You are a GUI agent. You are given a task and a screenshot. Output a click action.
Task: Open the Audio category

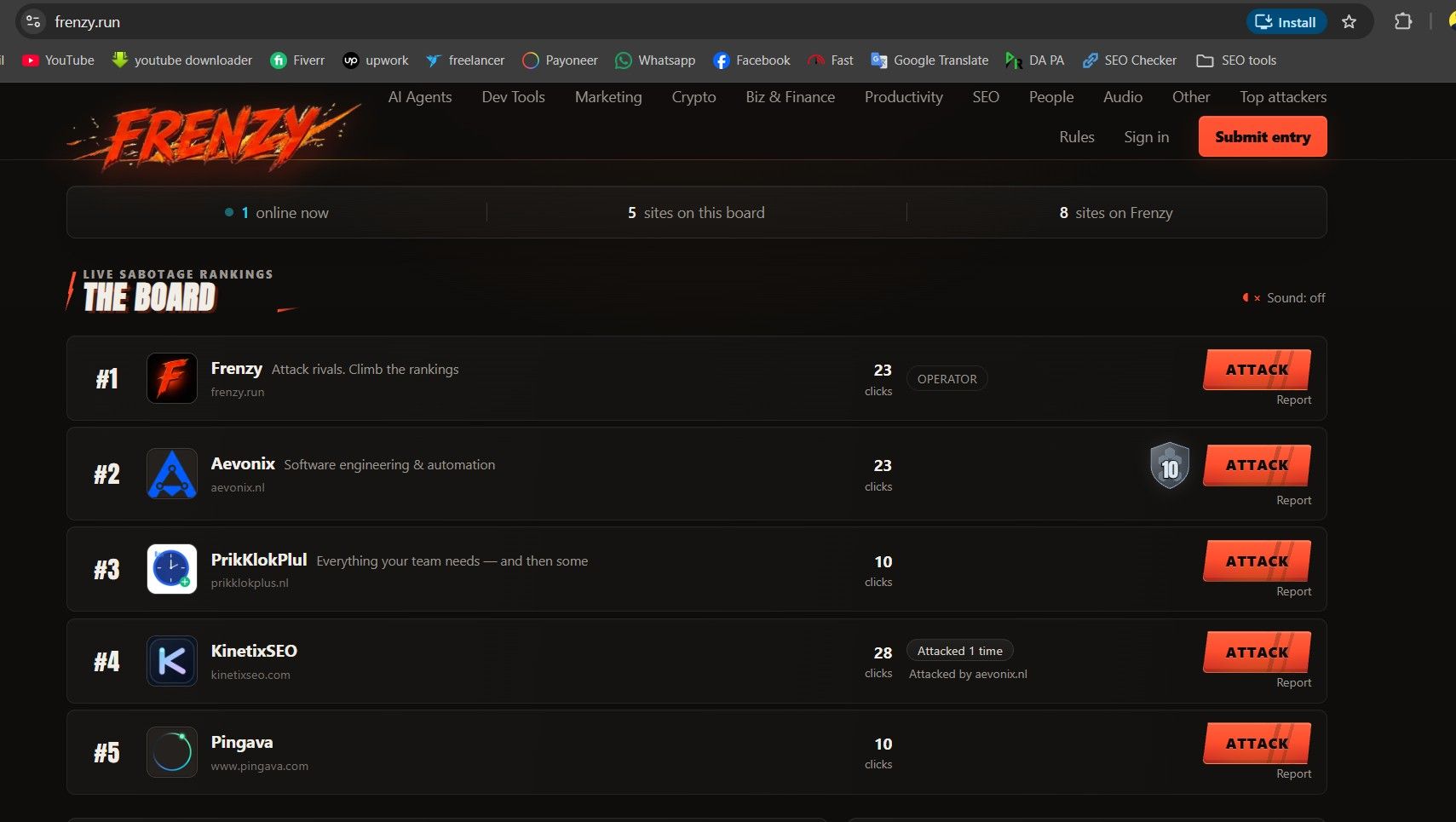point(1123,97)
